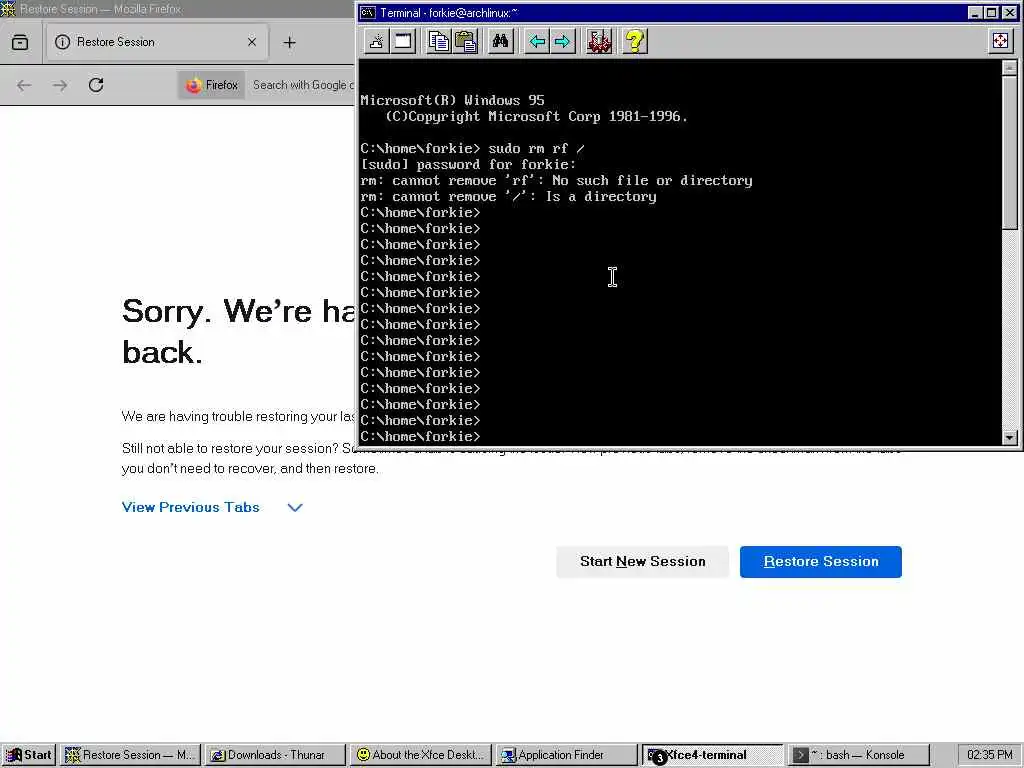1024x768 pixels.
Task: Select the Restore Session Firefox tab
Action: (157, 42)
